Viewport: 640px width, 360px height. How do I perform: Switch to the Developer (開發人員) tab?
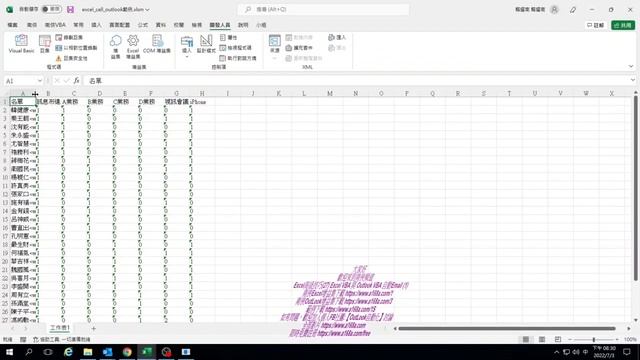tap(220, 25)
